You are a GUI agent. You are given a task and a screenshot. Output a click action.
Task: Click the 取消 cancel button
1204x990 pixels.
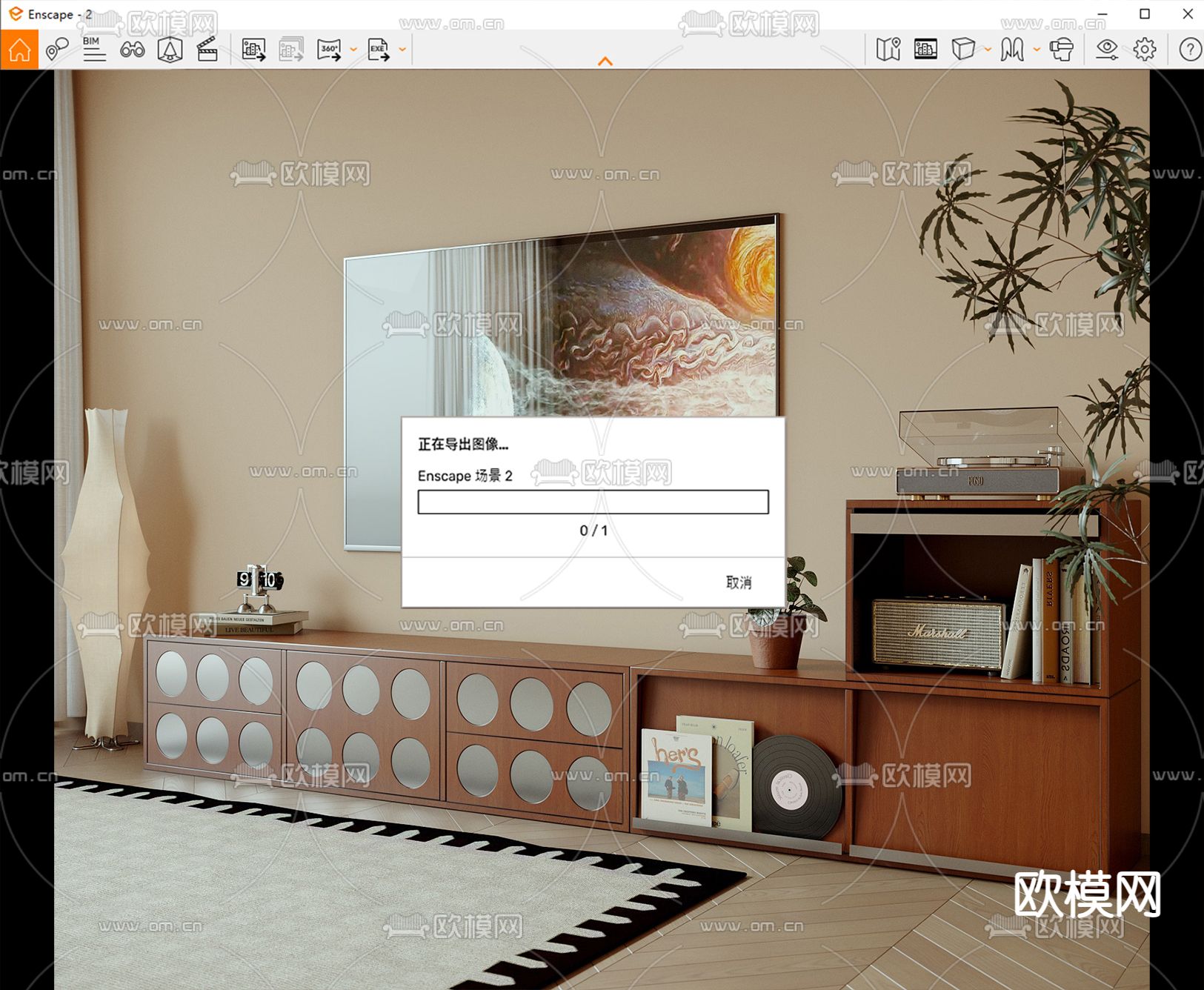pyautogui.click(x=739, y=582)
